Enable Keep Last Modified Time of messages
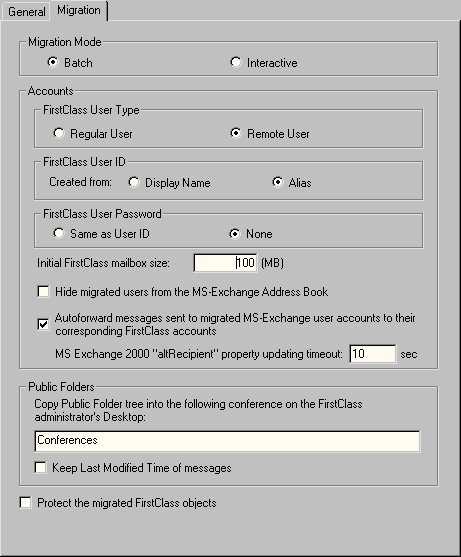 point(40,467)
